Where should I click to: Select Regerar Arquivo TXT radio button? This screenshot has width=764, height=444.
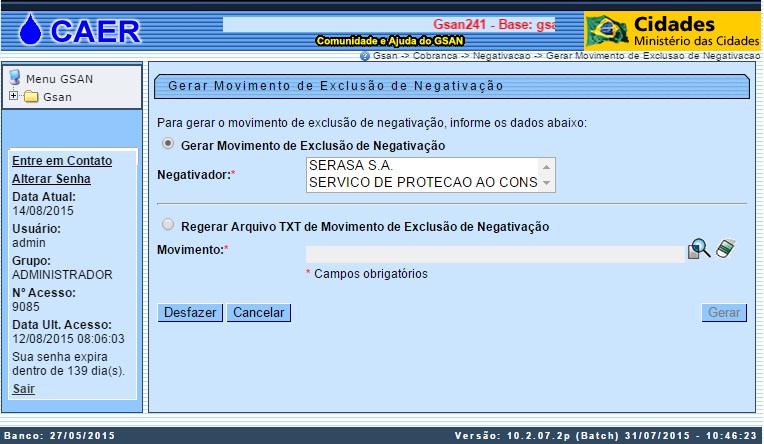pos(168,224)
